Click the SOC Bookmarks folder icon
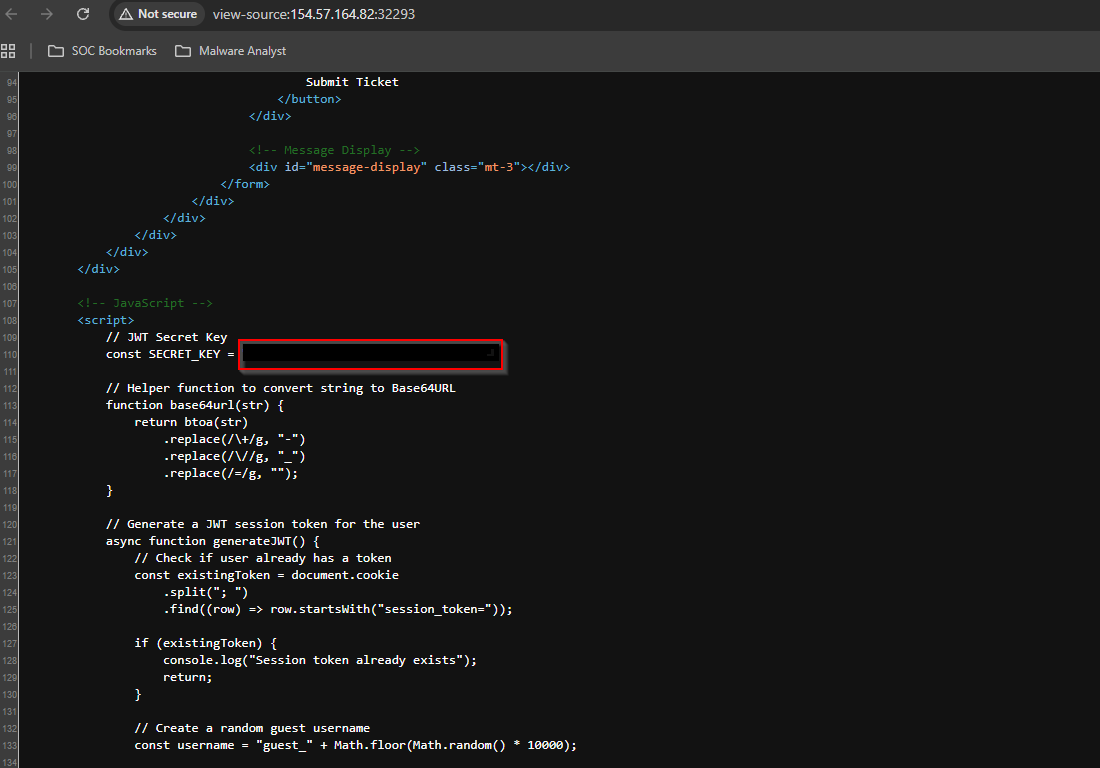The image size is (1100, 768). coord(56,51)
